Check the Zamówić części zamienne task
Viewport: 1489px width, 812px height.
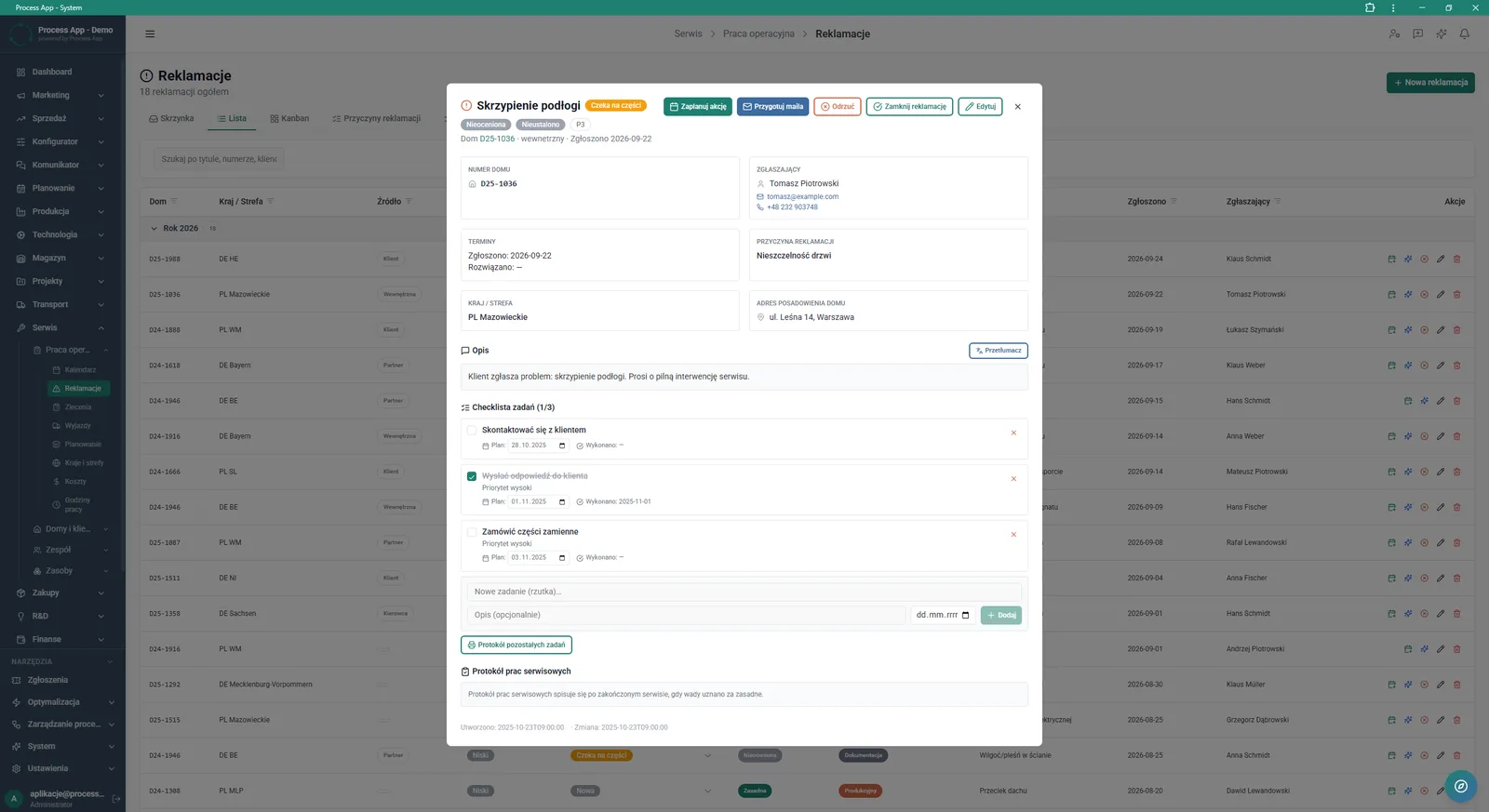tap(472, 532)
